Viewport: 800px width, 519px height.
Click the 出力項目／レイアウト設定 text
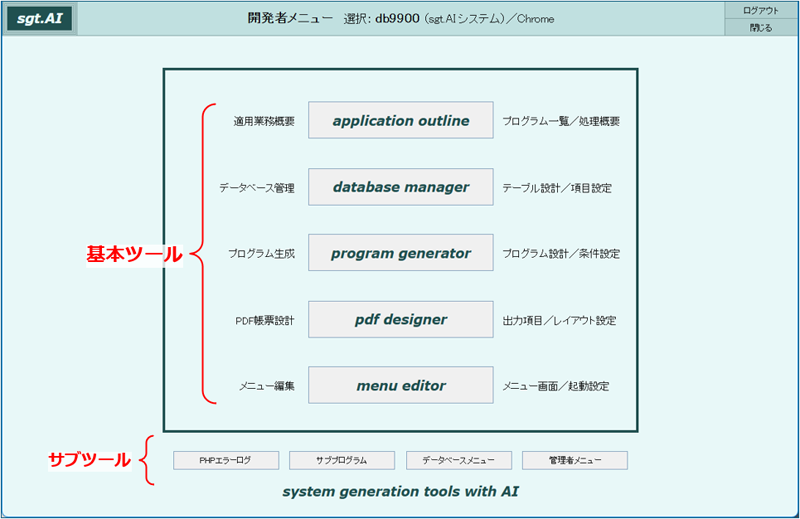(x=559, y=320)
